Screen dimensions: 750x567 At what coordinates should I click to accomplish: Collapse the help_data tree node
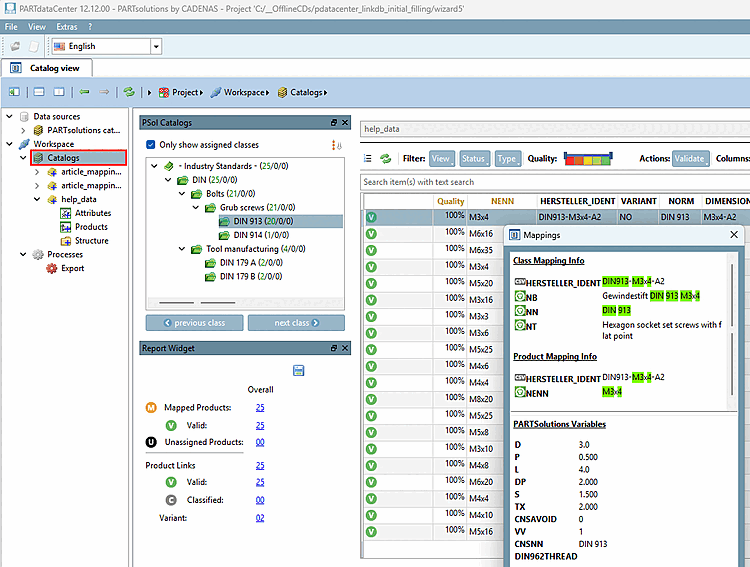click(37, 199)
